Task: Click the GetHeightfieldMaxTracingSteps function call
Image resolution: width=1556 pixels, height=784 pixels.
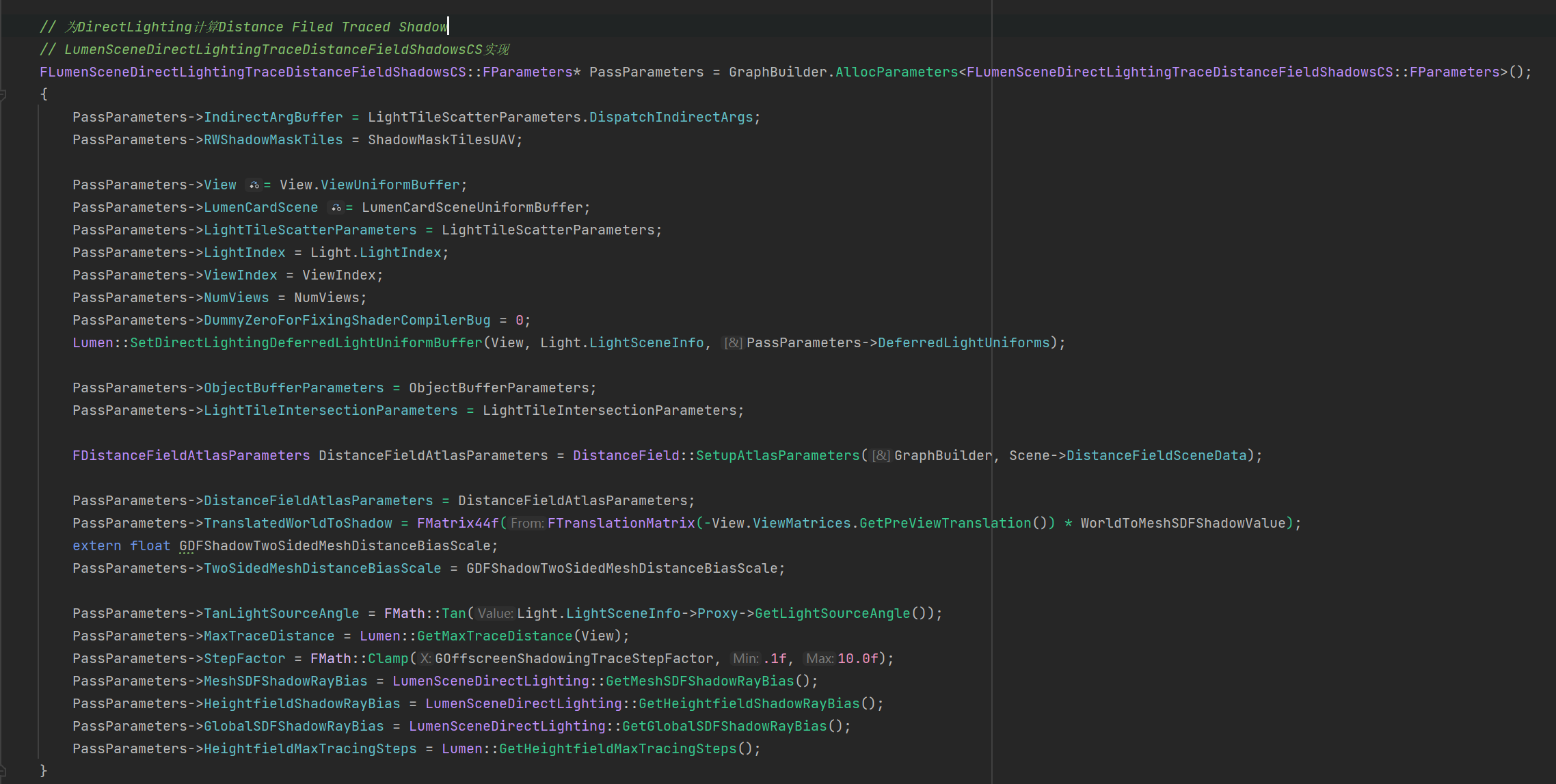Action: [x=617, y=749]
